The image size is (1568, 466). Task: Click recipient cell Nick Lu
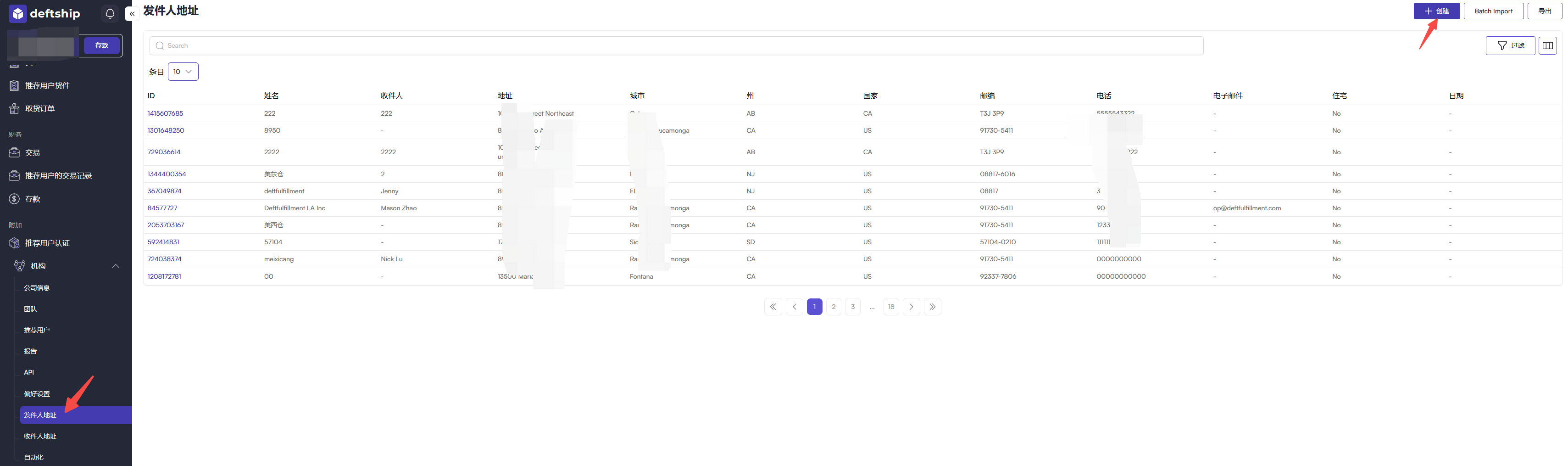coord(391,259)
